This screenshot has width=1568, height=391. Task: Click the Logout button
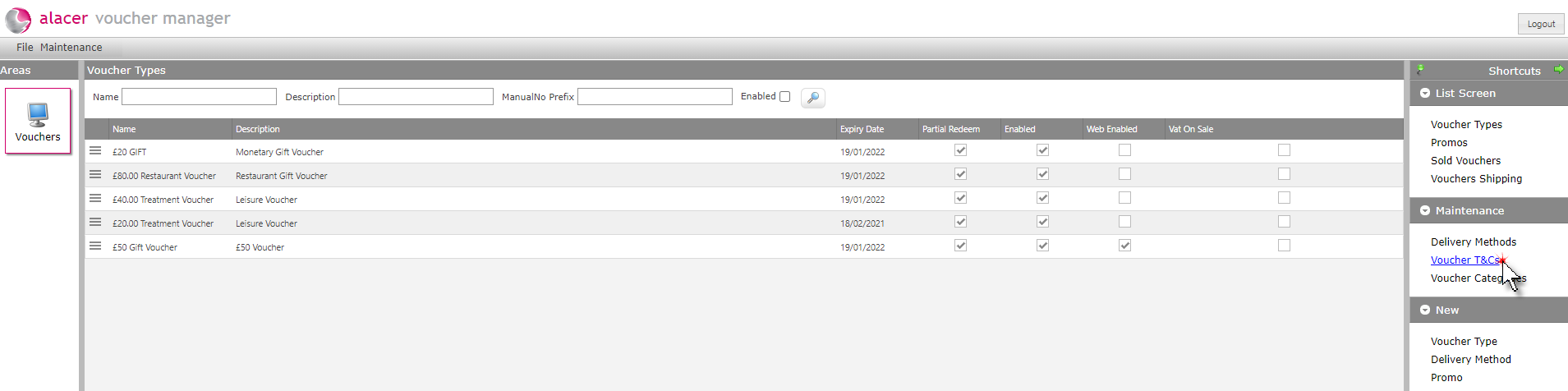[x=1541, y=24]
